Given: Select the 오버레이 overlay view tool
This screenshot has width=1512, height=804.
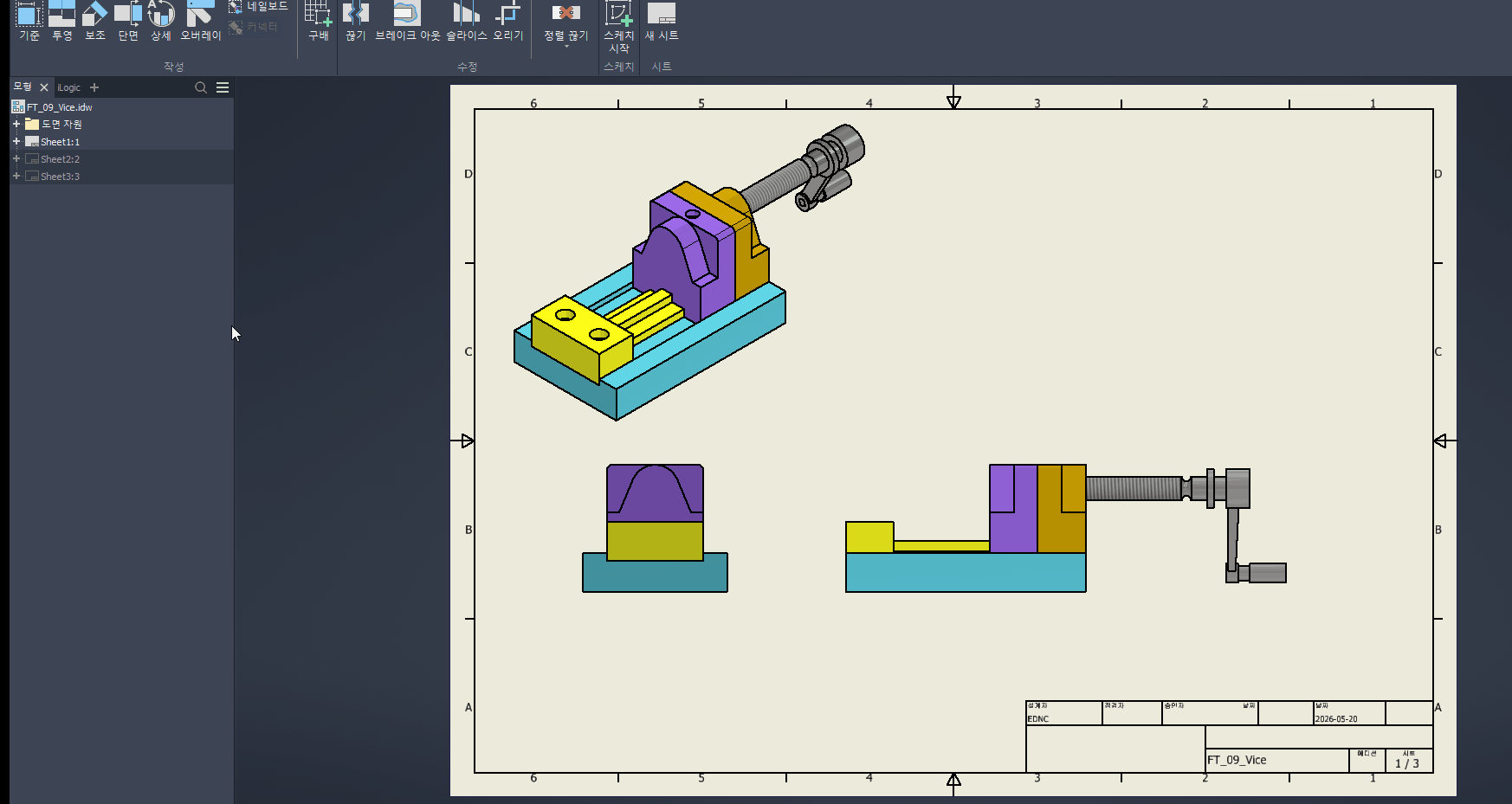Looking at the screenshot, I should (201, 21).
